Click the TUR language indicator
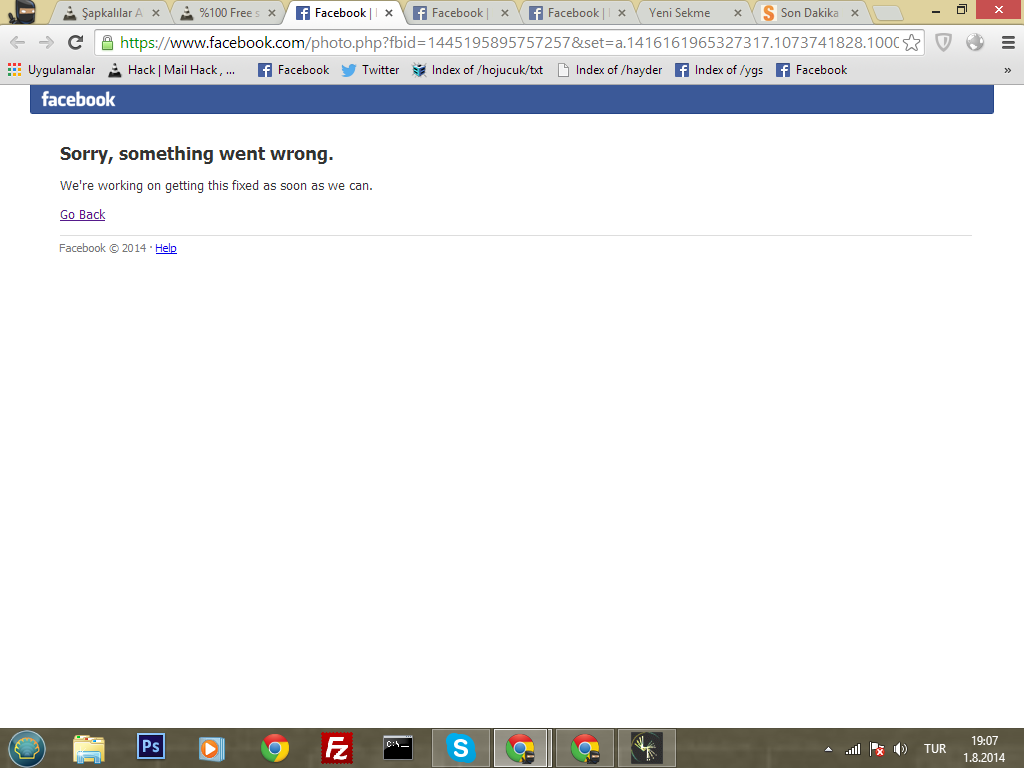This screenshot has width=1024, height=768. click(935, 749)
